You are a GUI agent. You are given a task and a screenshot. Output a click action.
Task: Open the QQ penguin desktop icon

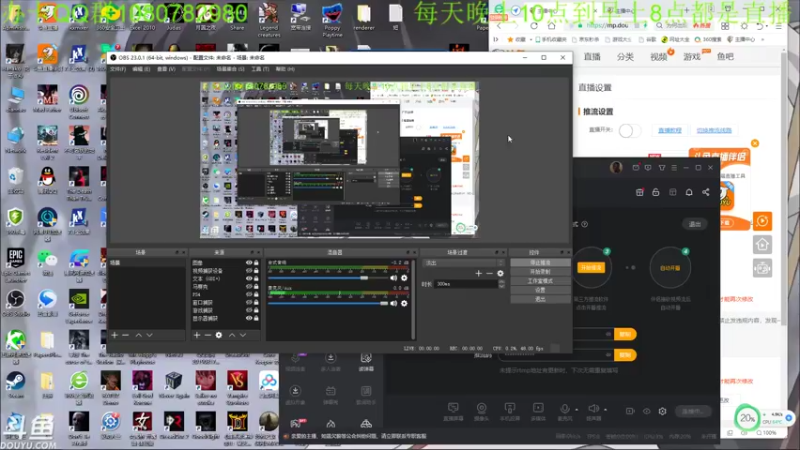(47, 180)
